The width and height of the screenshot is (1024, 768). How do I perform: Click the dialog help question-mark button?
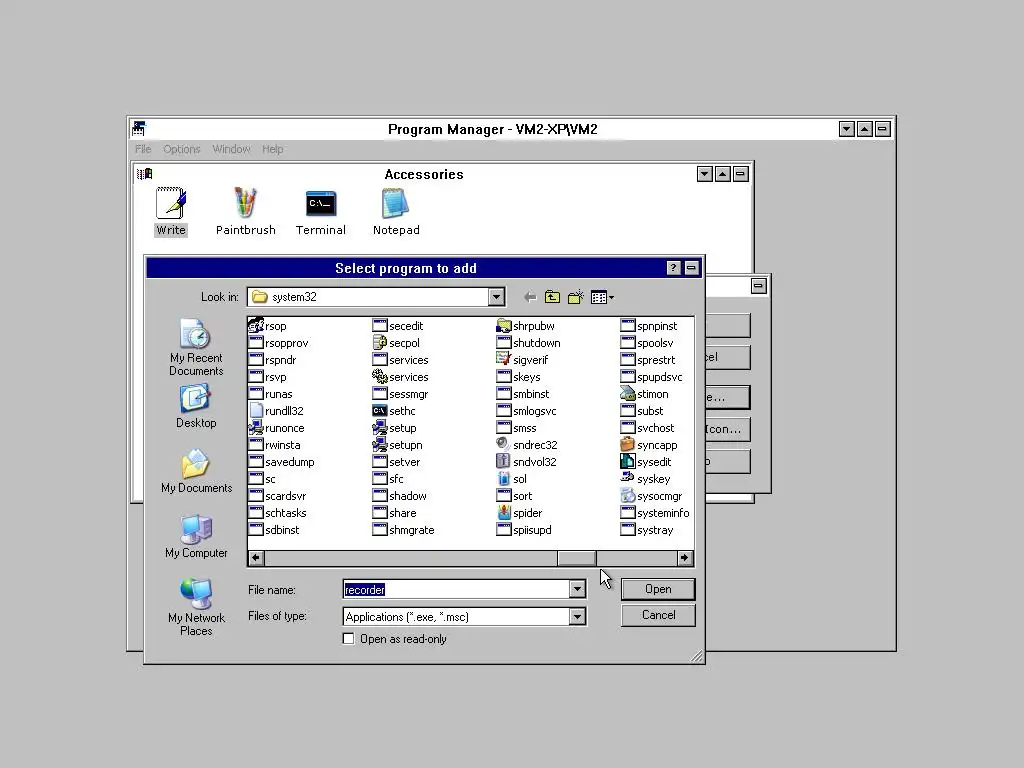pos(673,268)
